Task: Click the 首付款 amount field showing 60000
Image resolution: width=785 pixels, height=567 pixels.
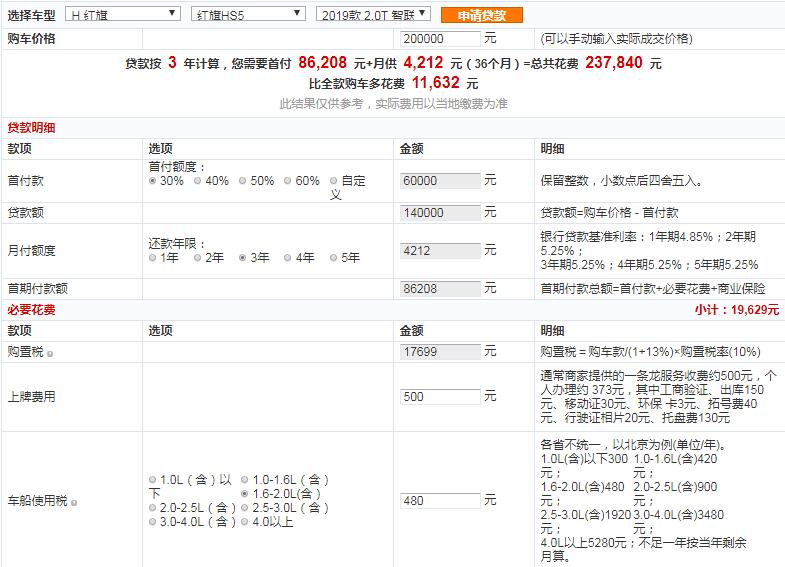Action: 440,181
